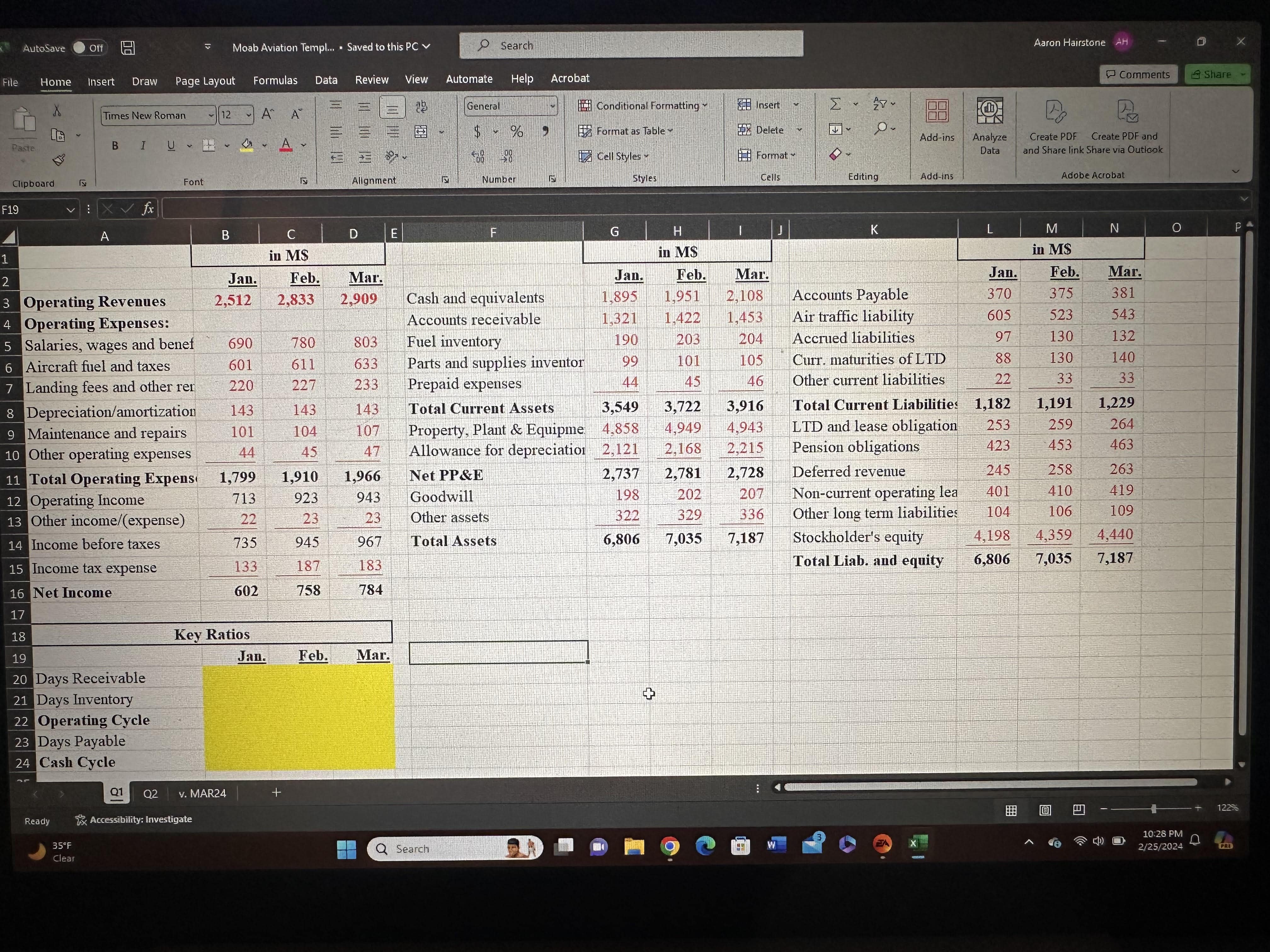
Task: Switch to Normal view in status bar
Action: pos(1011,810)
